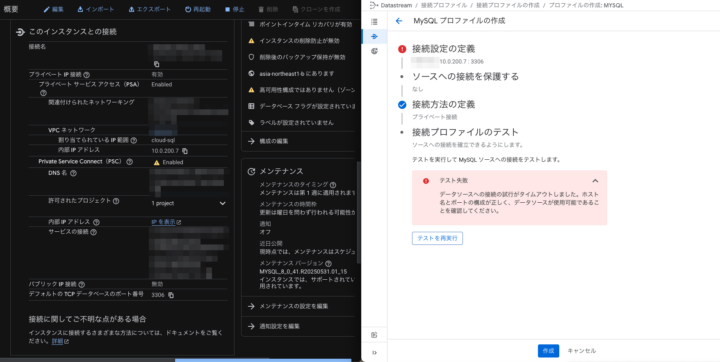Image resolution: width=720 pixels, height=362 pixels.
Task: Open help icon beside Private Service Connect (PSC)
Action: pos(129,162)
